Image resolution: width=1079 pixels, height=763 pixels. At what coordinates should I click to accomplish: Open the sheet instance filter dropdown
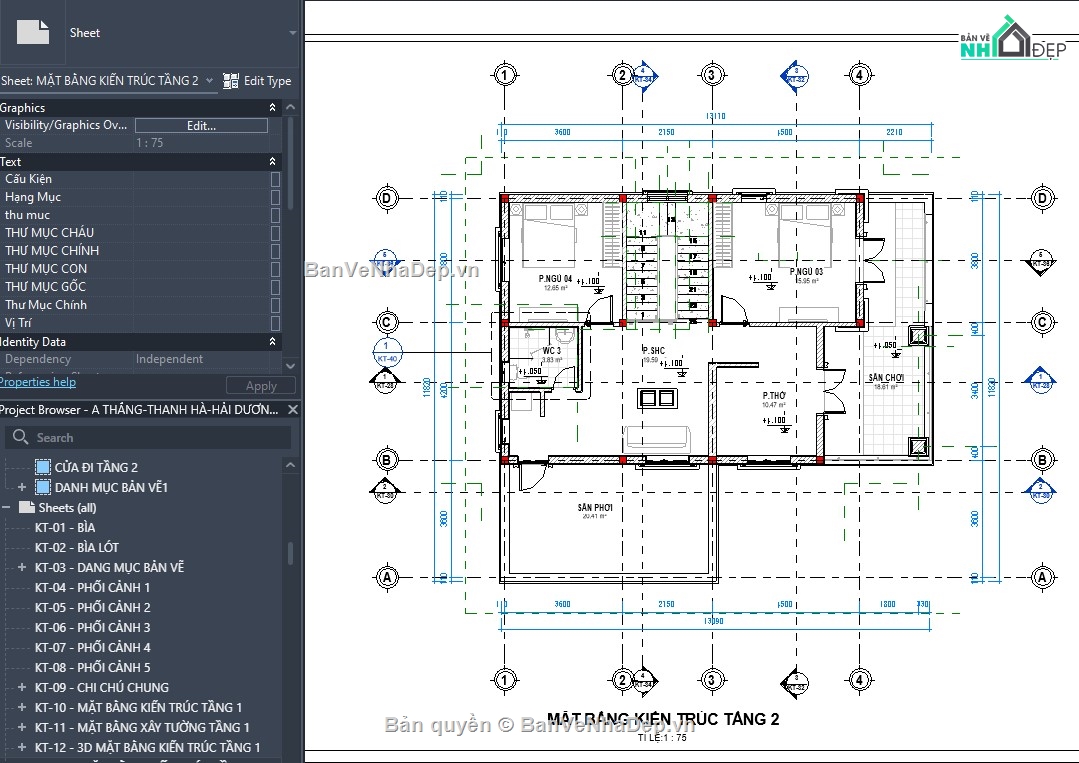[209, 80]
